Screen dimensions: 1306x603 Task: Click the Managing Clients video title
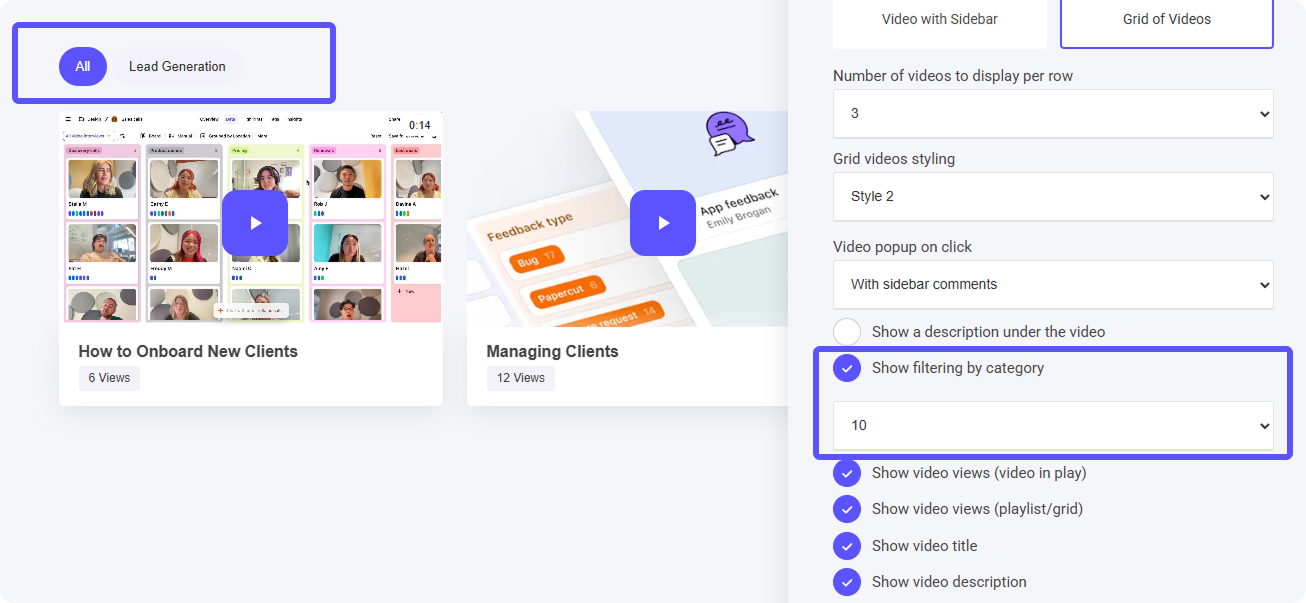[552, 352]
